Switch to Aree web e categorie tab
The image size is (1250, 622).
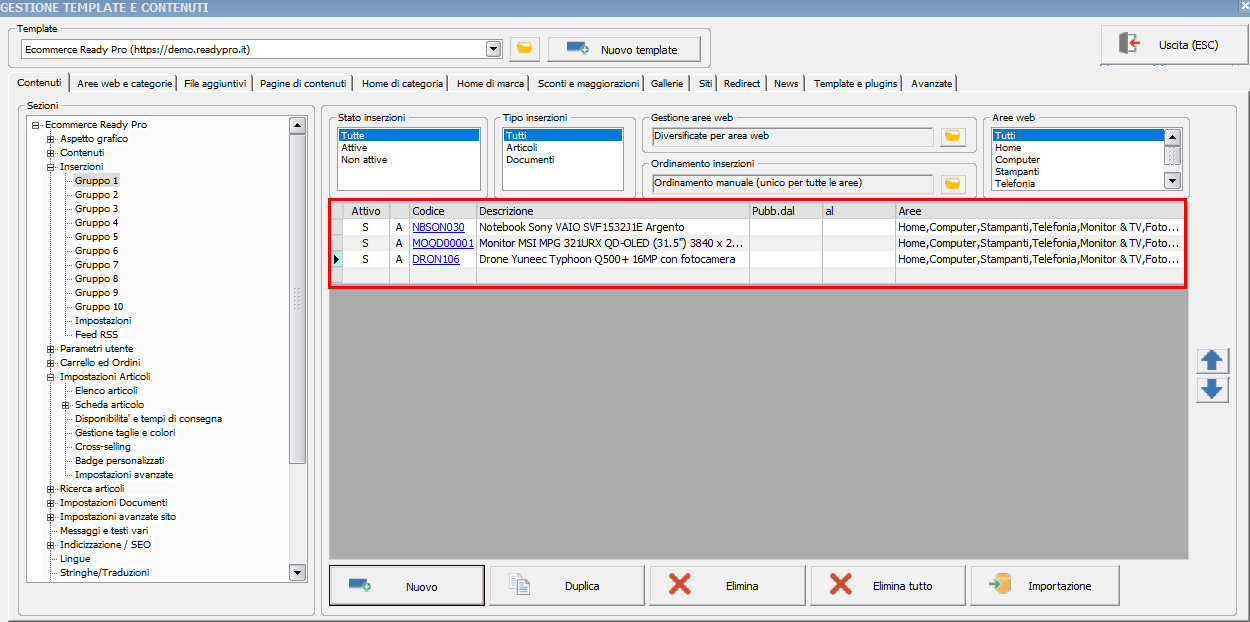tap(125, 84)
